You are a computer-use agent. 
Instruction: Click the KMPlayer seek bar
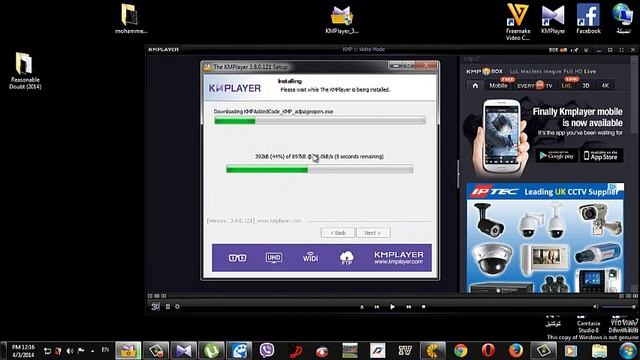pos(392,296)
